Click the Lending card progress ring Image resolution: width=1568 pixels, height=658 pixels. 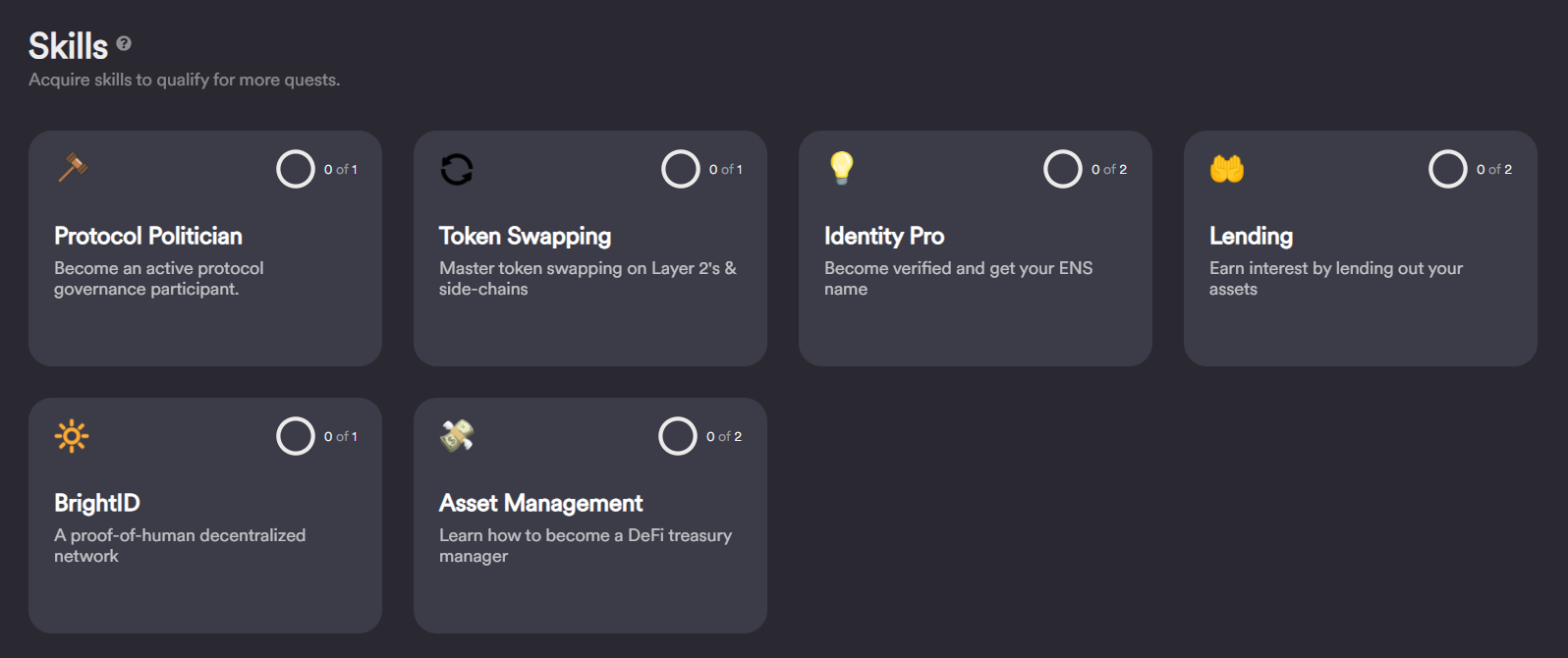tap(1448, 169)
